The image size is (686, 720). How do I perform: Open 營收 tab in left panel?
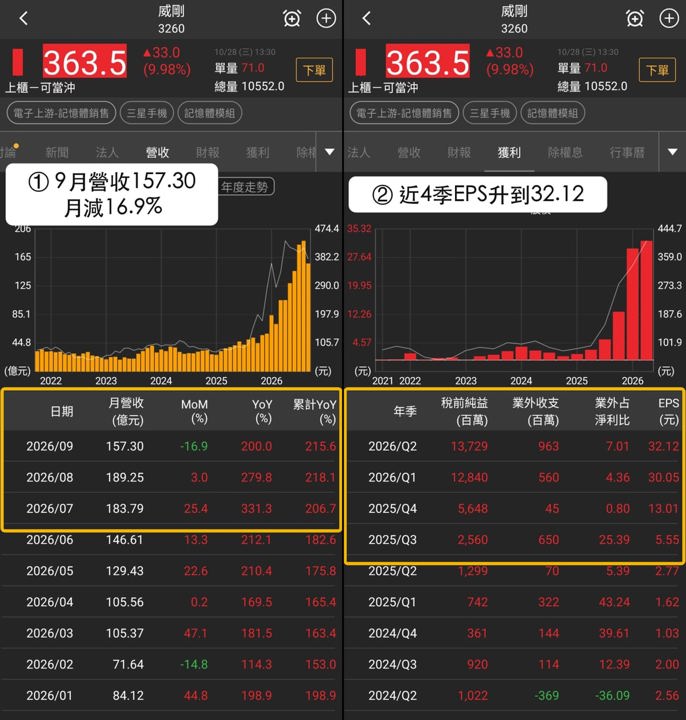tap(157, 152)
